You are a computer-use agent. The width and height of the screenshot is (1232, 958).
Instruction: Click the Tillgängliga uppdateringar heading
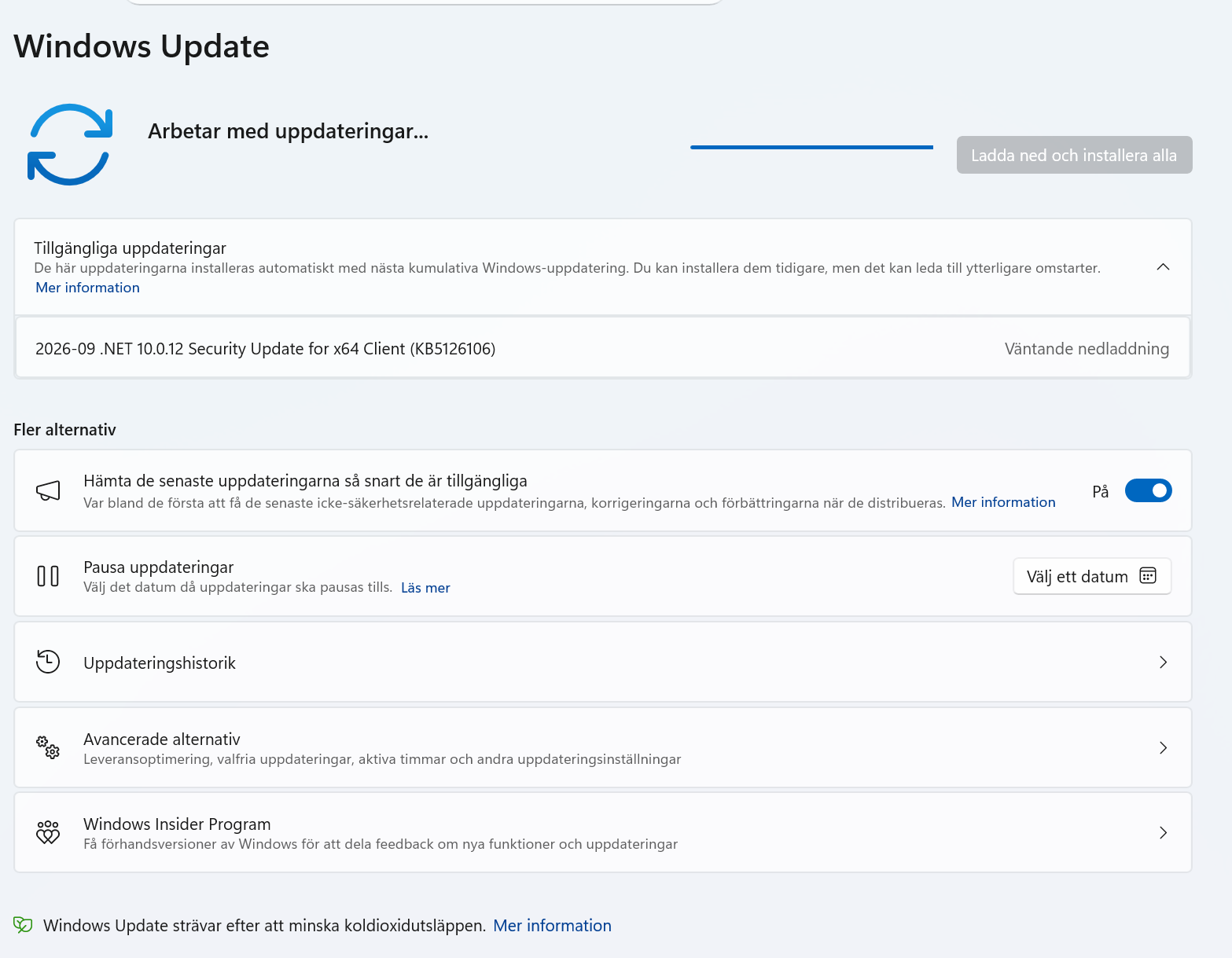pyautogui.click(x=130, y=248)
